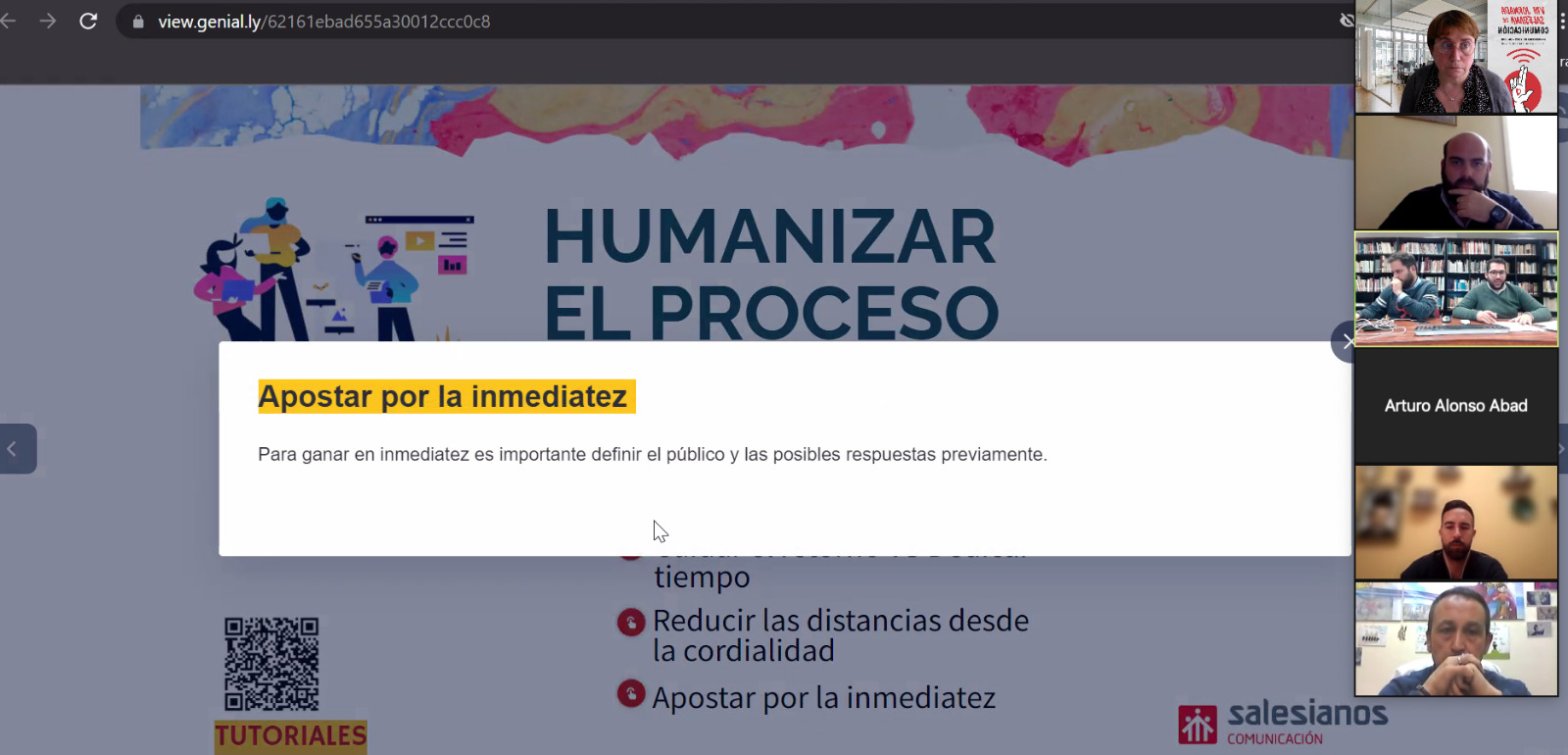Select the 'Arturo Alonso Abad' participant tile
The image size is (1568, 755).
pyautogui.click(x=1455, y=405)
